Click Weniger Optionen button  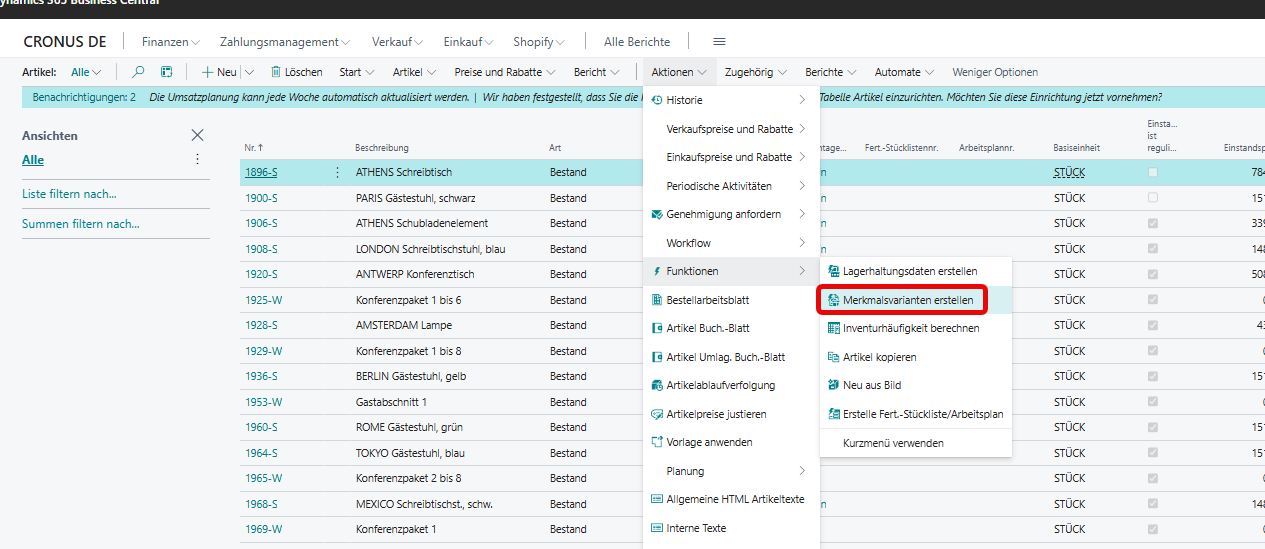pos(994,72)
